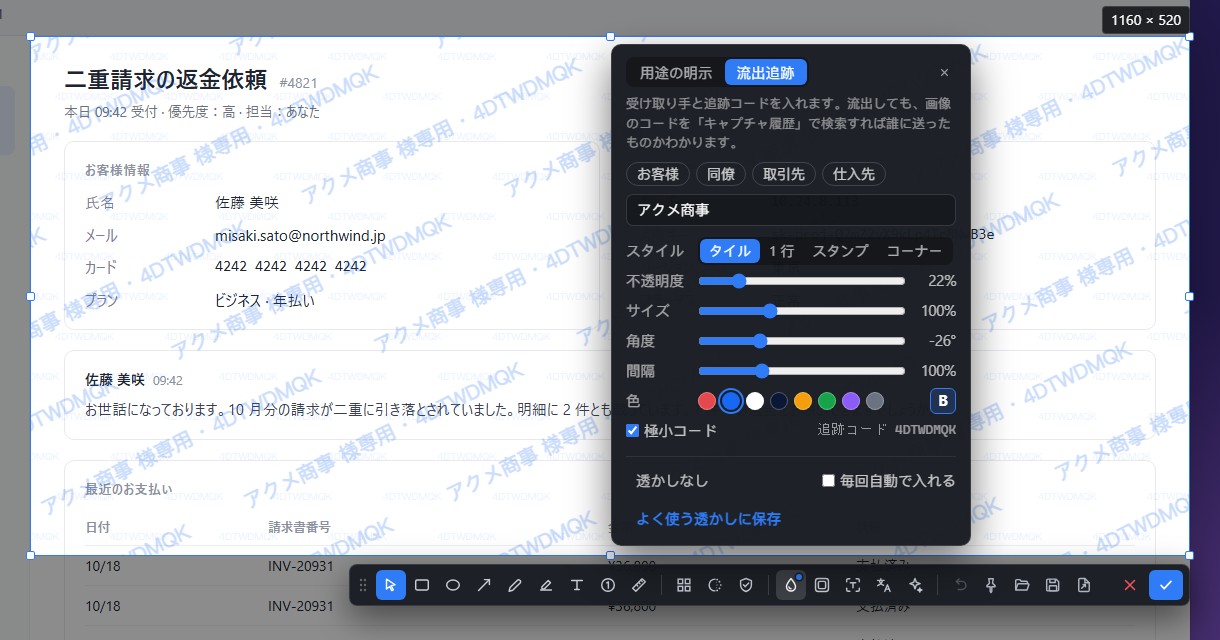Adjust the 角度 angle slider
Viewport: 1220px width, 640px height.
tap(802, 341)
